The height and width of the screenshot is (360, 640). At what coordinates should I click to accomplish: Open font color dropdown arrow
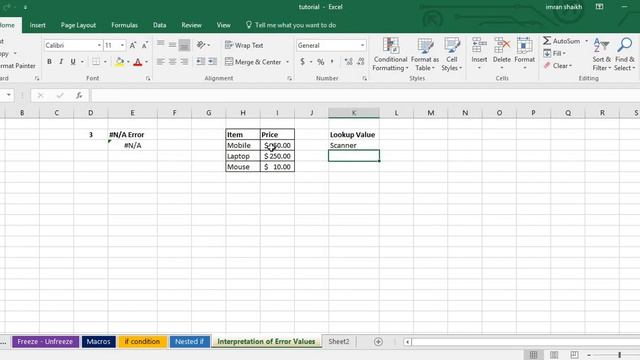[146, 62]
